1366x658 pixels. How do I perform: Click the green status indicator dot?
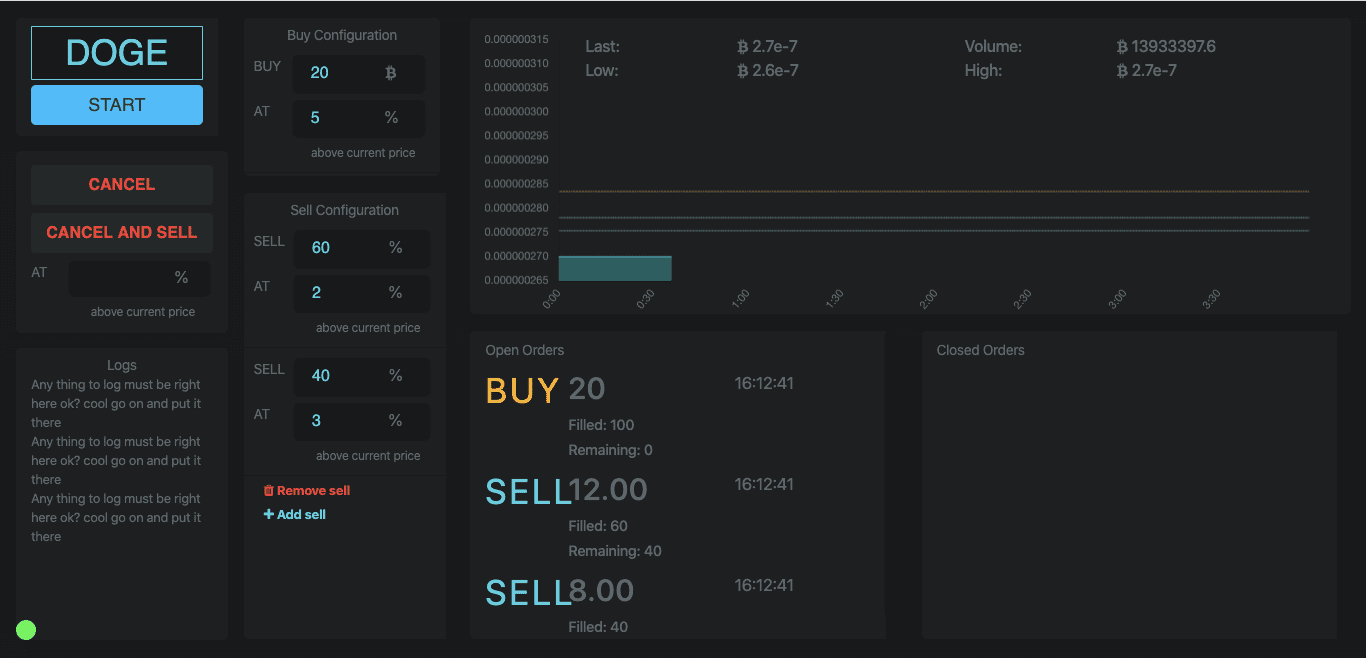click(x=26, y=630)
